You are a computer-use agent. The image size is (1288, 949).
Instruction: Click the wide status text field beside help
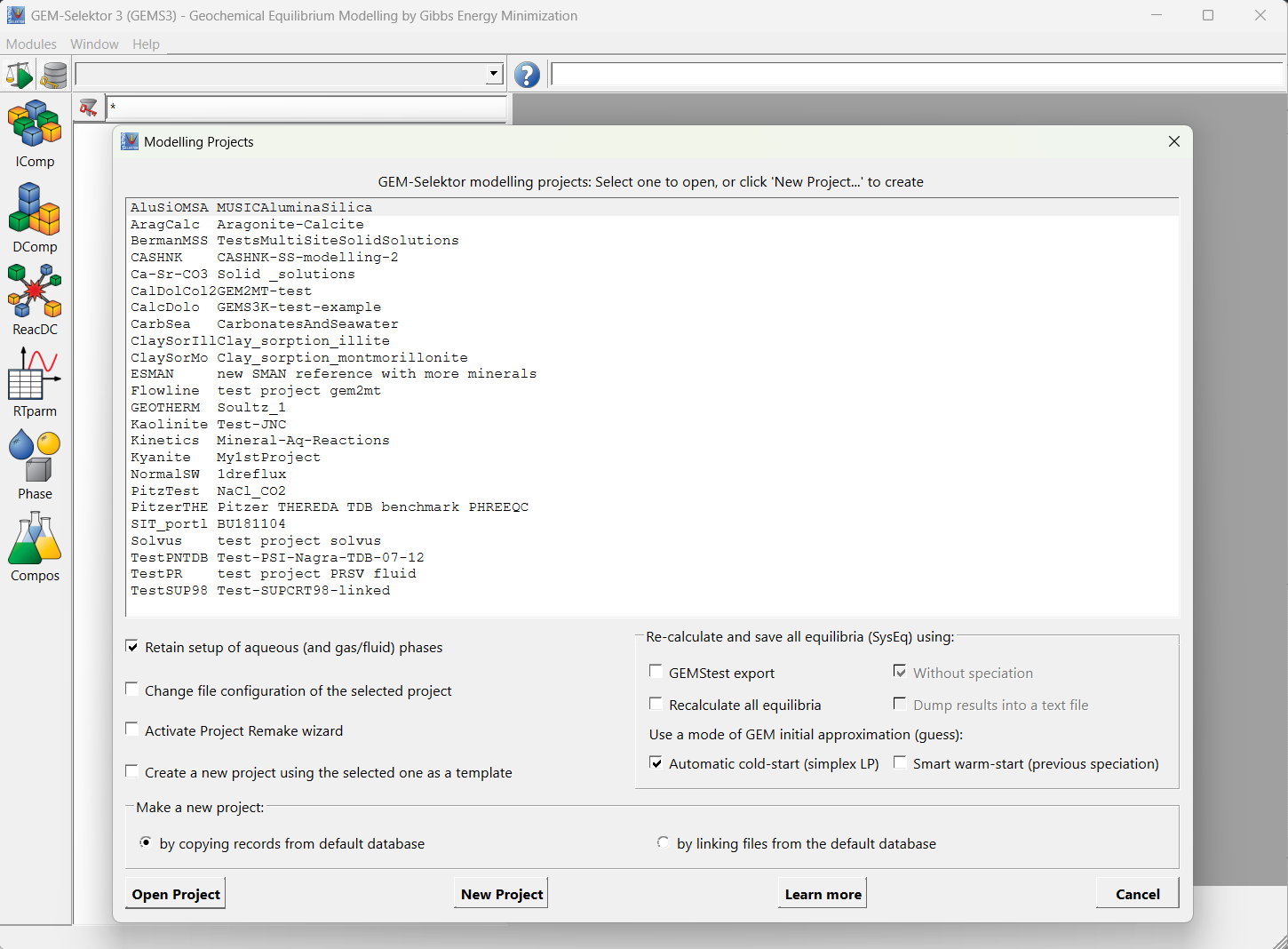(918, 75)
